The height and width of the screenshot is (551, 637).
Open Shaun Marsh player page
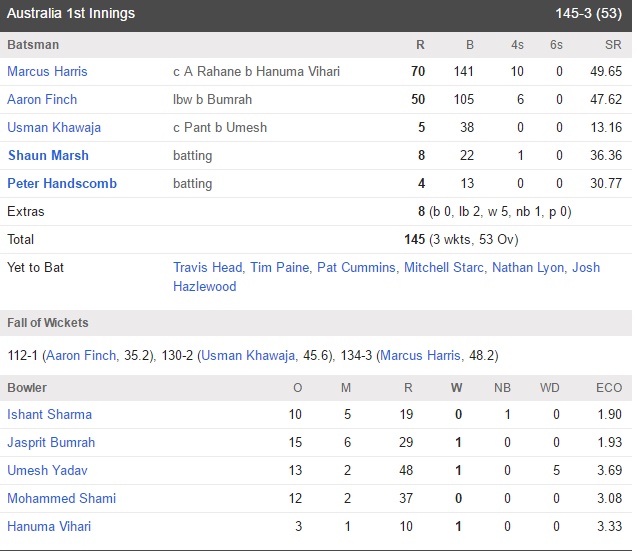click(48, 156)
